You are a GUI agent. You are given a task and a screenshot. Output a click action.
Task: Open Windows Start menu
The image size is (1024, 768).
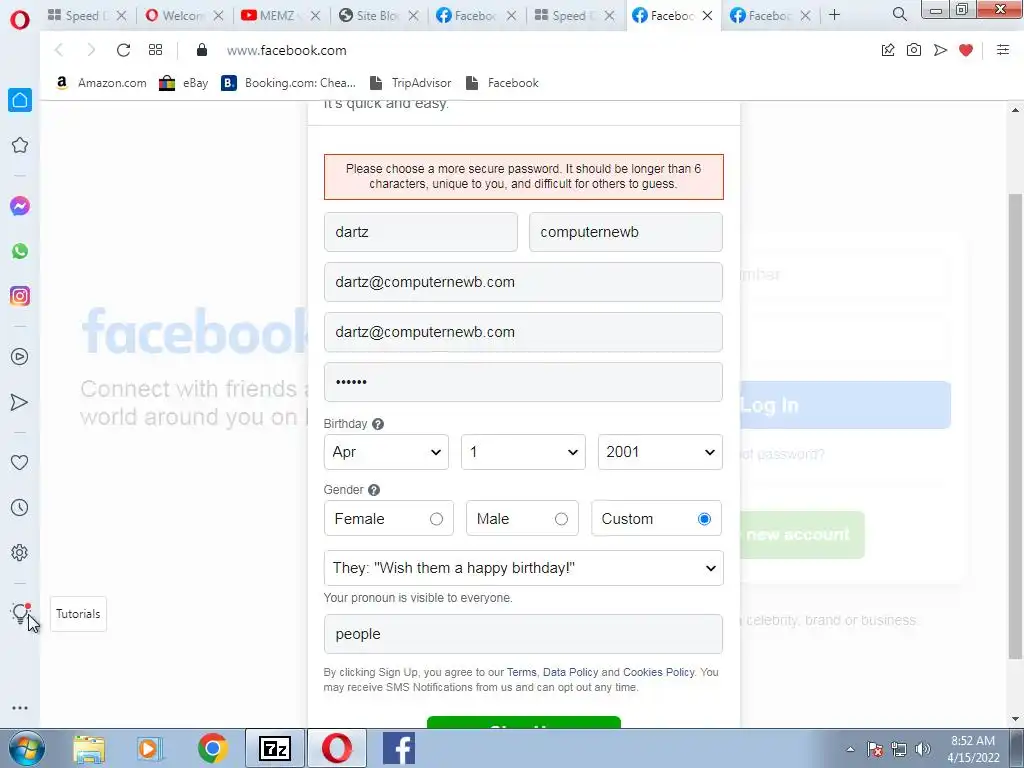tap(27, 748)
